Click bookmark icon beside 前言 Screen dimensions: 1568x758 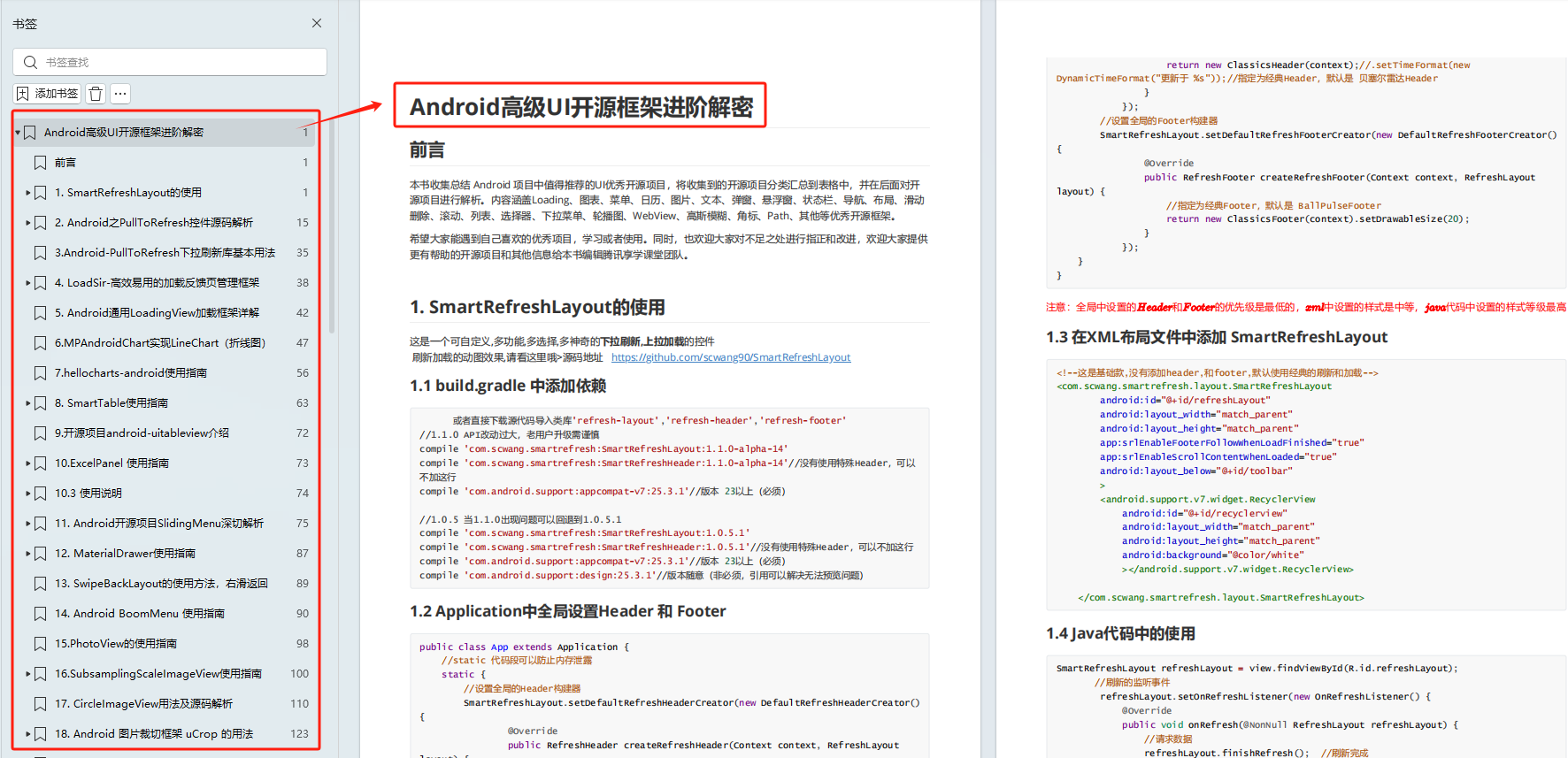point(40,163)
